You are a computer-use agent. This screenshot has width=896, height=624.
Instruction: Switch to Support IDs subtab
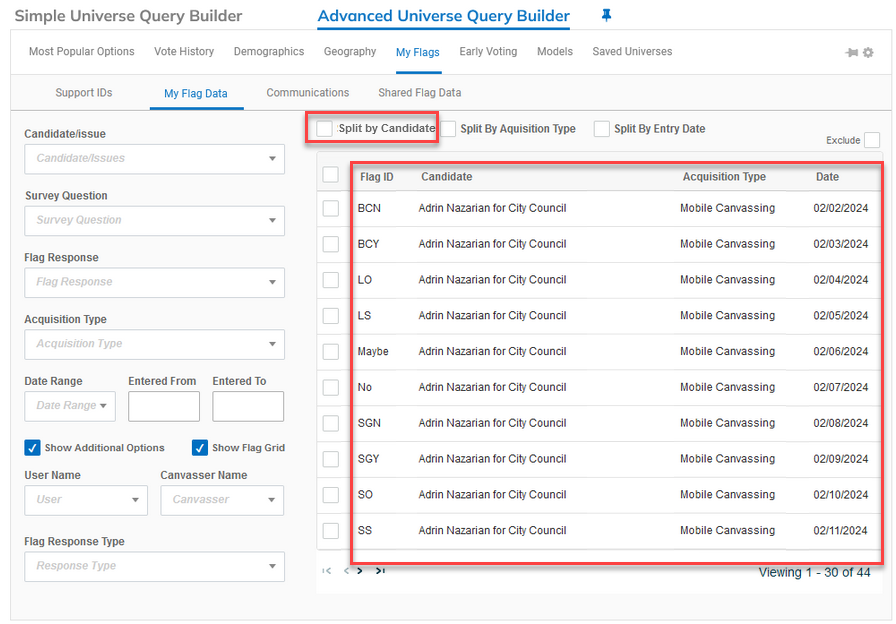[83, 93]
